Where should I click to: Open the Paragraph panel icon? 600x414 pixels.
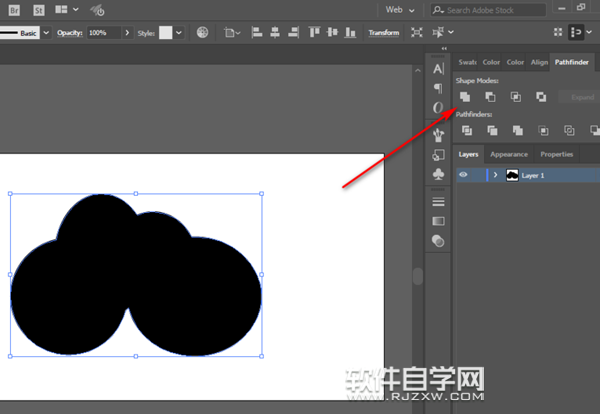click(438, 88)
